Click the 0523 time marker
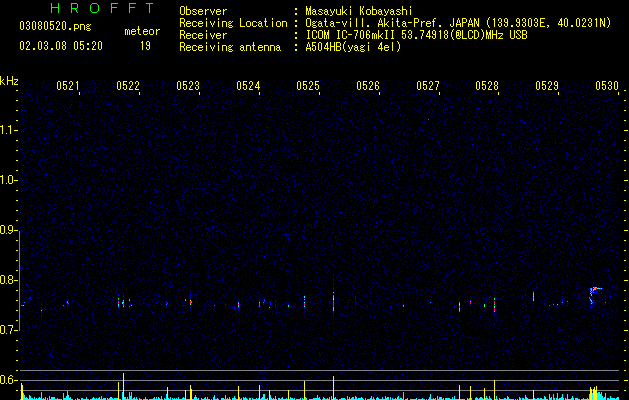Screen dimensions: 629x400 (x=188, y=85)
